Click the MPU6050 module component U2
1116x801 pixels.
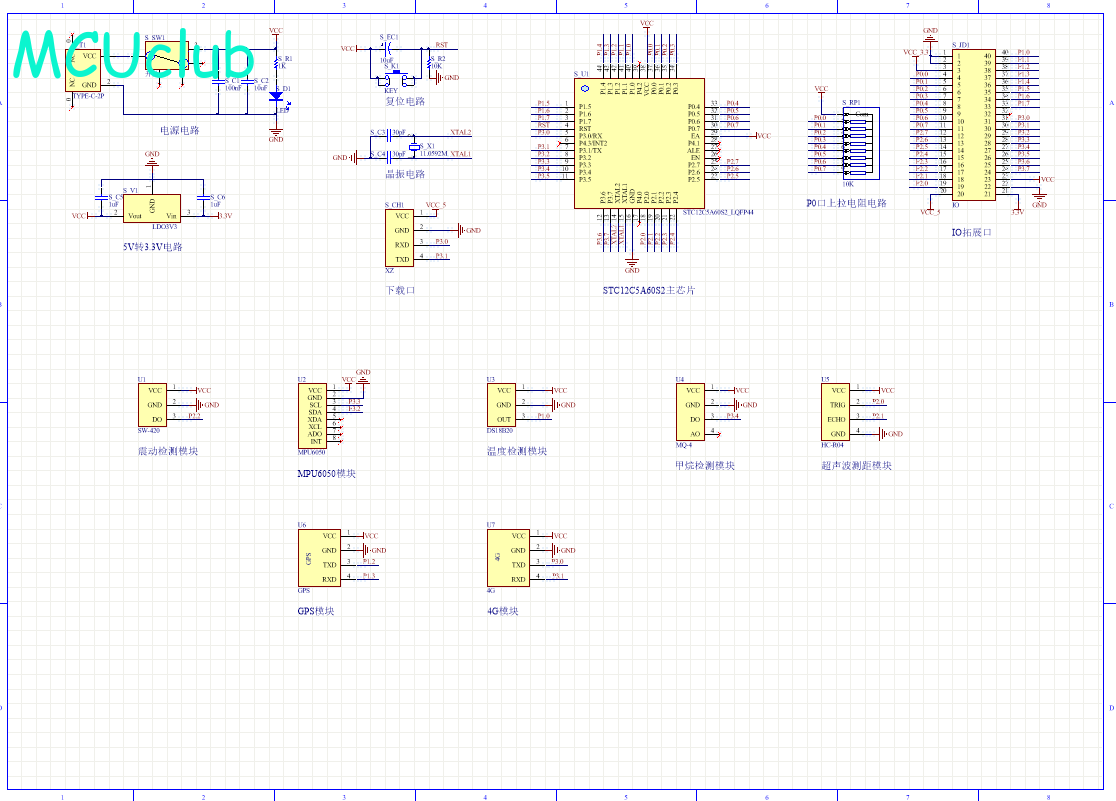[x=314, y=415]
